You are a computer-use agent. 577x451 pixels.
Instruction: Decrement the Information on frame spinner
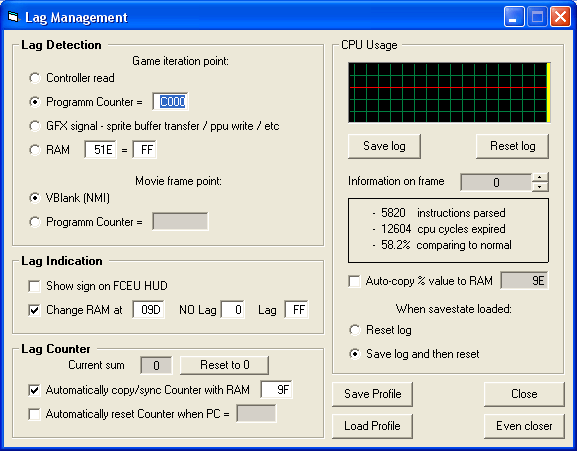[540, 187]
